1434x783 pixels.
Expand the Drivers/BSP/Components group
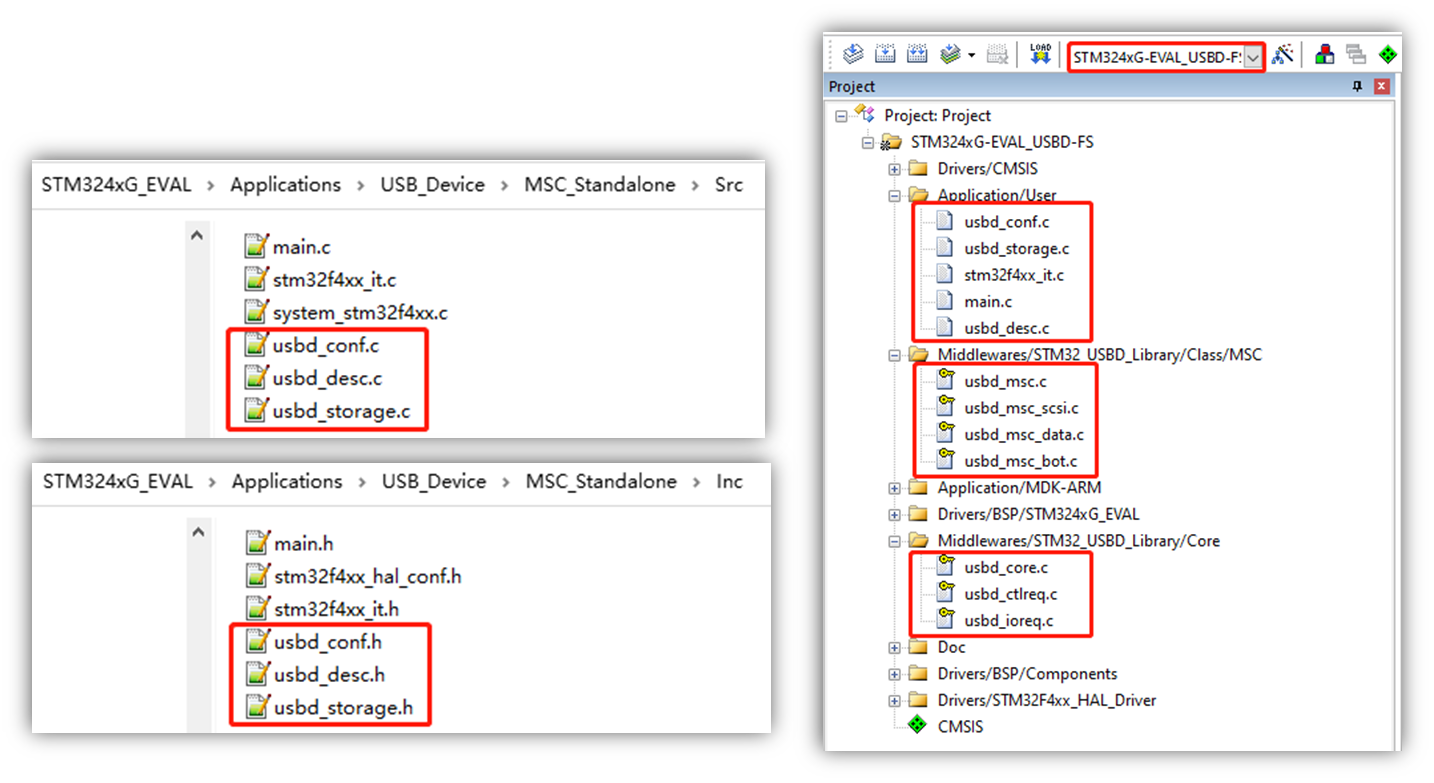click(894, 674)
